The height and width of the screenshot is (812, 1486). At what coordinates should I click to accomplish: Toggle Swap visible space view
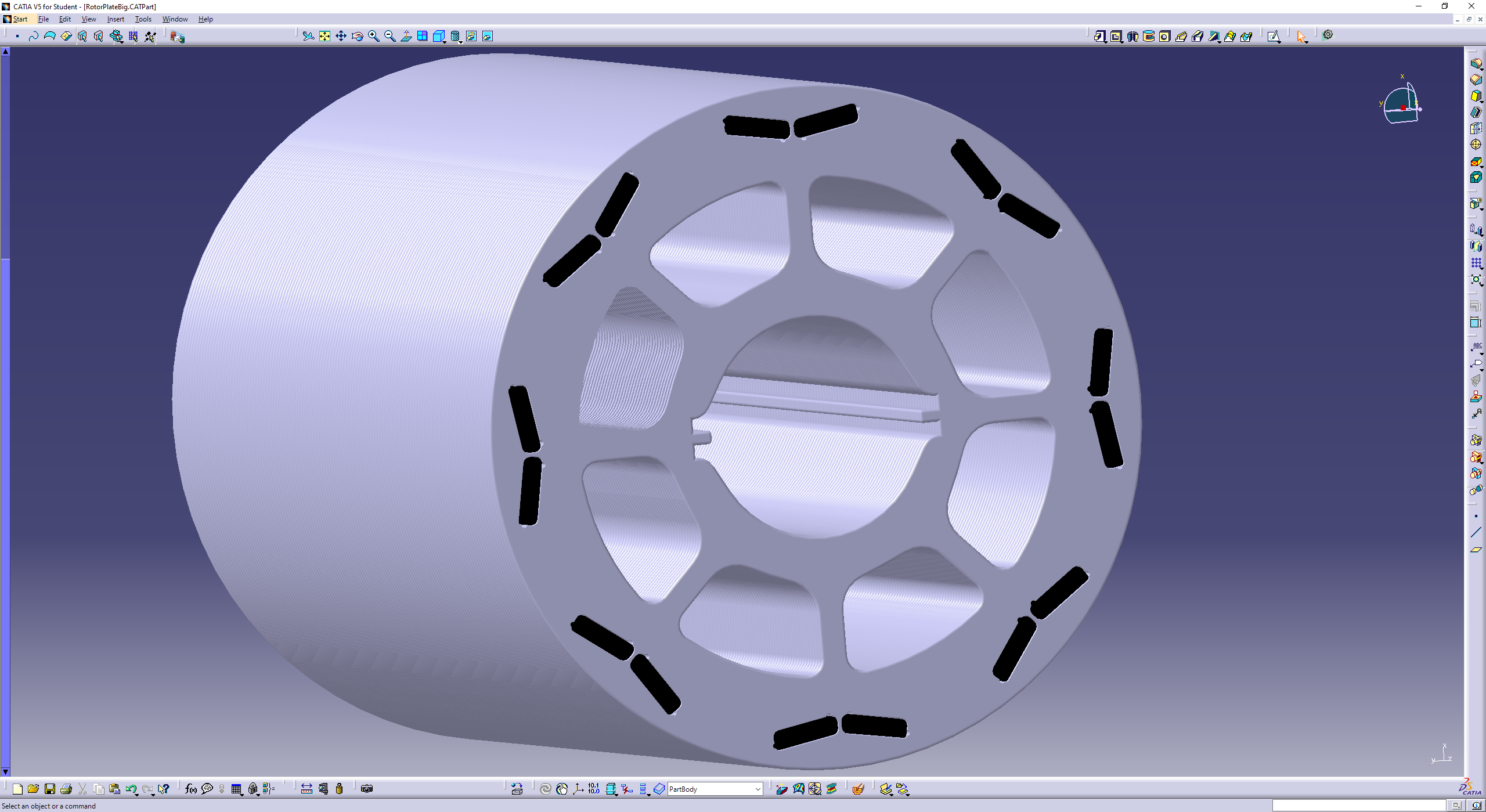point(488,37)
